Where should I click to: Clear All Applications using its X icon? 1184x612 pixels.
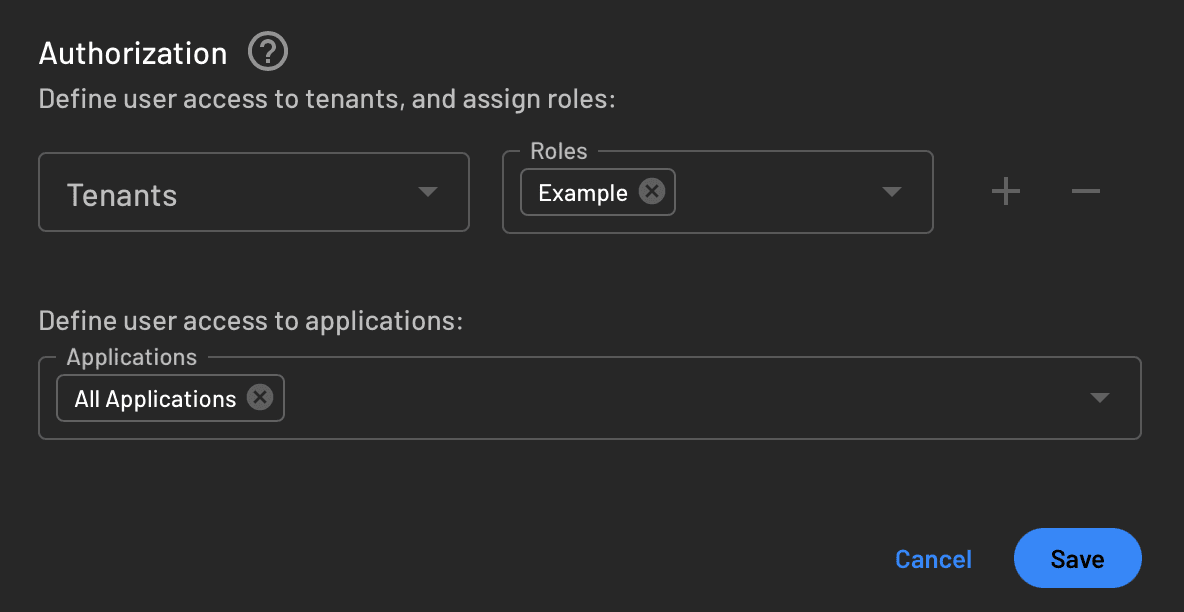(258, 397)
